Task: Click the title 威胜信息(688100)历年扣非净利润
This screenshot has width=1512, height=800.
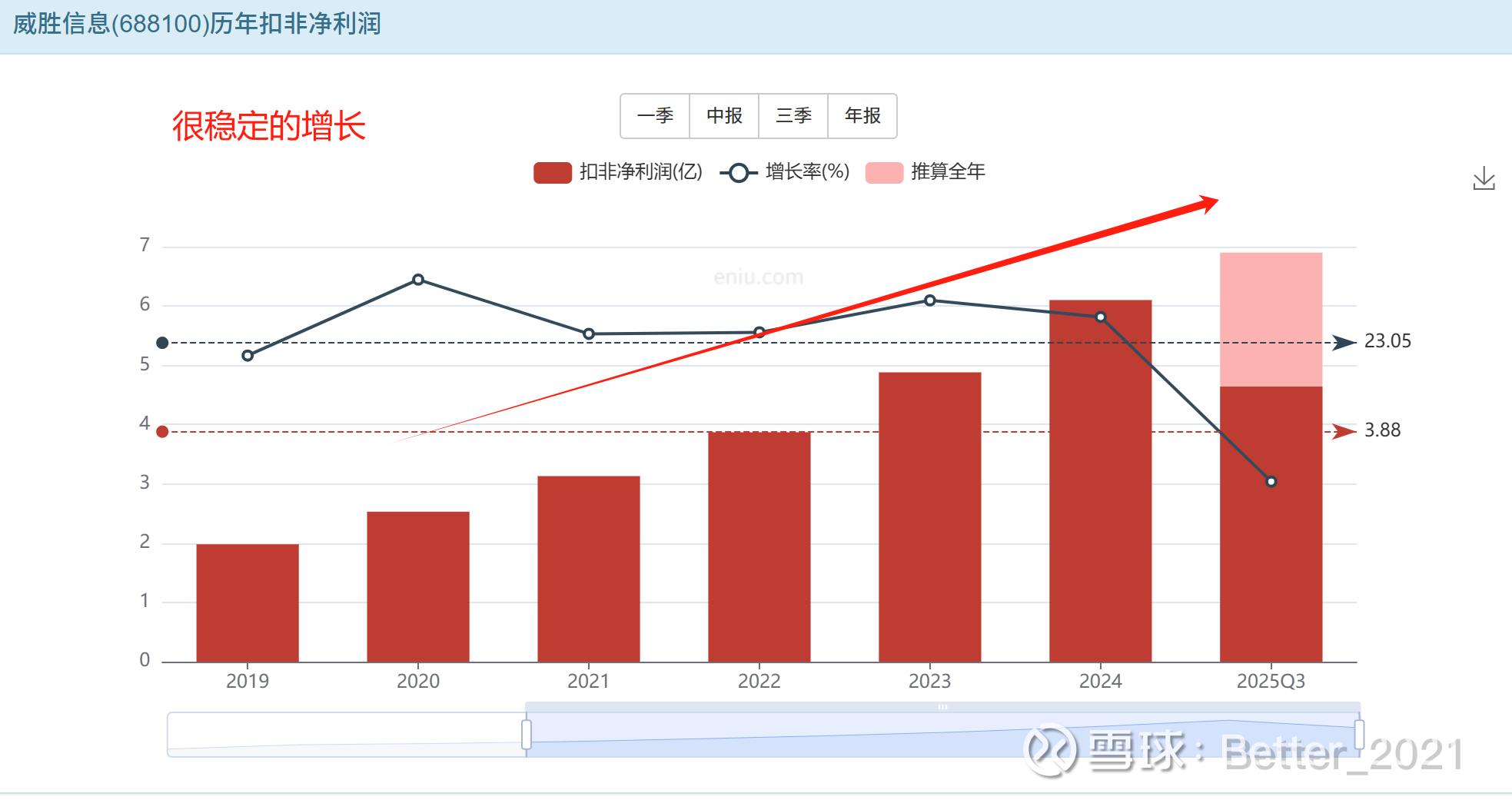Action: (198, 24)
